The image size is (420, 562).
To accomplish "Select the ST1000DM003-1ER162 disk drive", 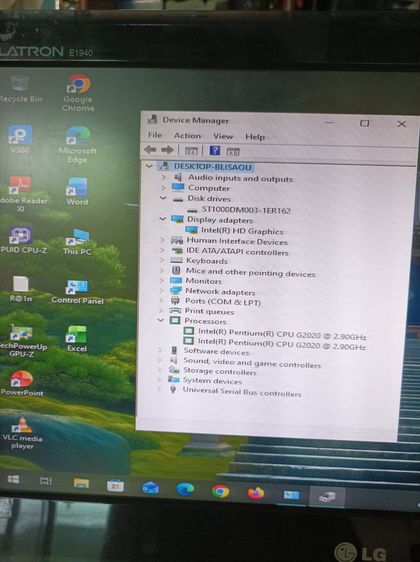I will pyautogui.click(x=246, y=210).
